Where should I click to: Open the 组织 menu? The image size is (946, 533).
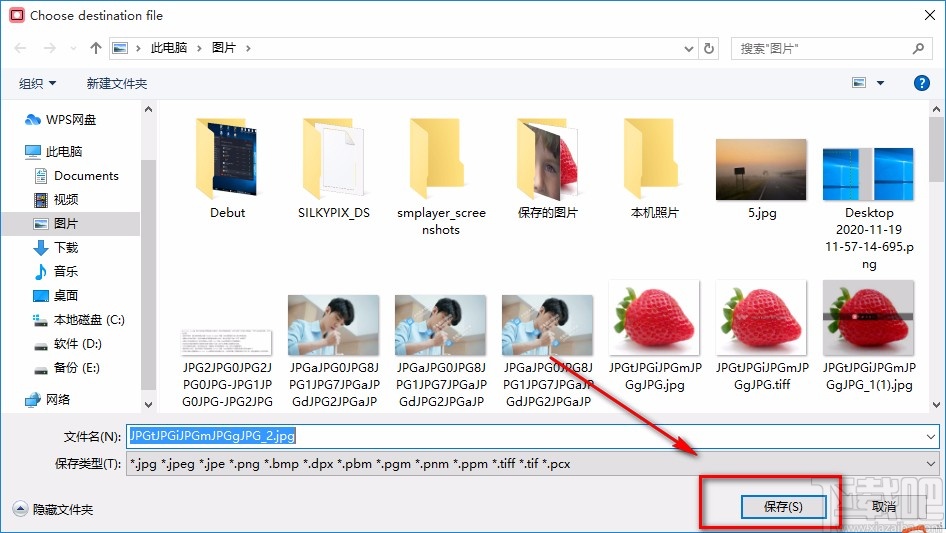[x=37, y=83]
